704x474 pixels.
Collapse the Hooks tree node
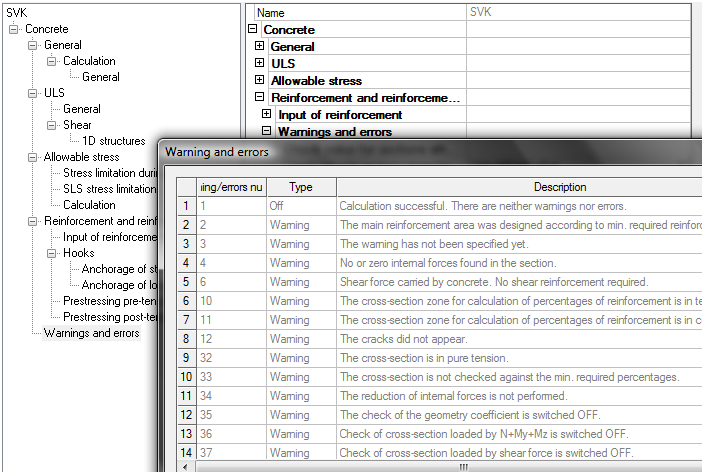[x=52, y=253]
